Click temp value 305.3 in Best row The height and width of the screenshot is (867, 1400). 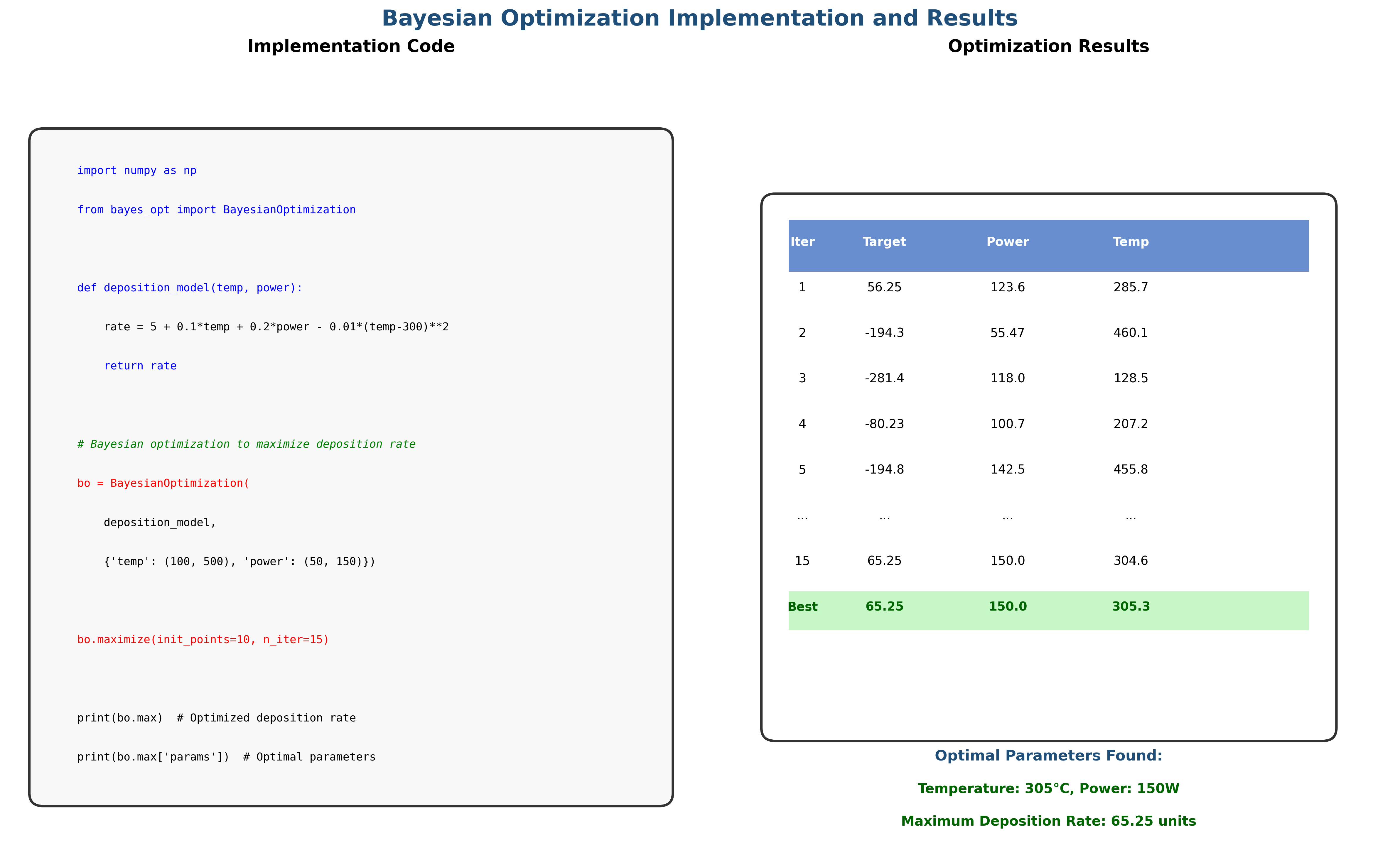point(1131,607)
